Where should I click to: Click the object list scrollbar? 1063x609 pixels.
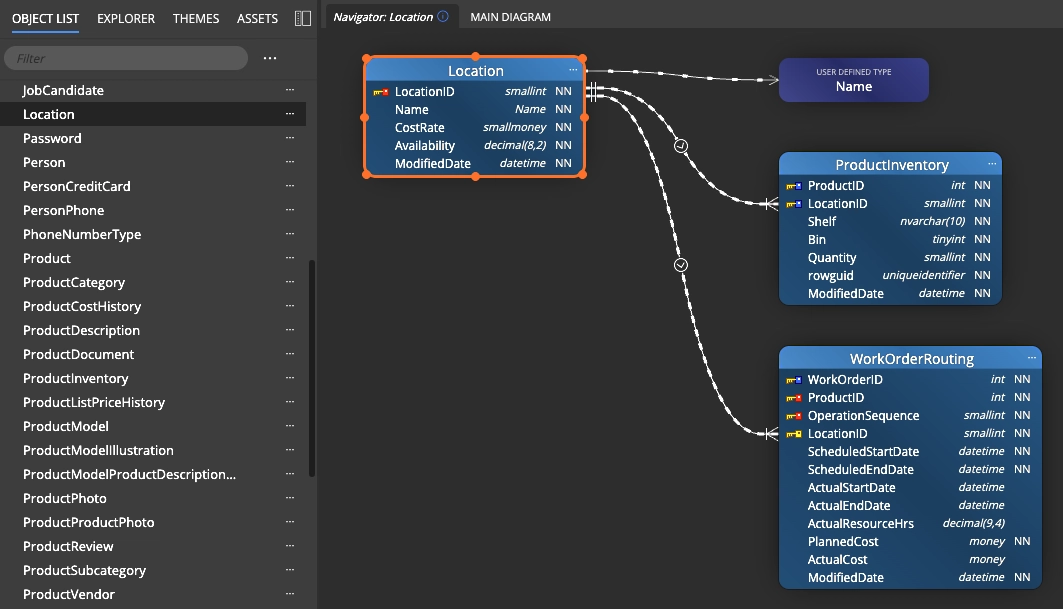click(312, 368)
